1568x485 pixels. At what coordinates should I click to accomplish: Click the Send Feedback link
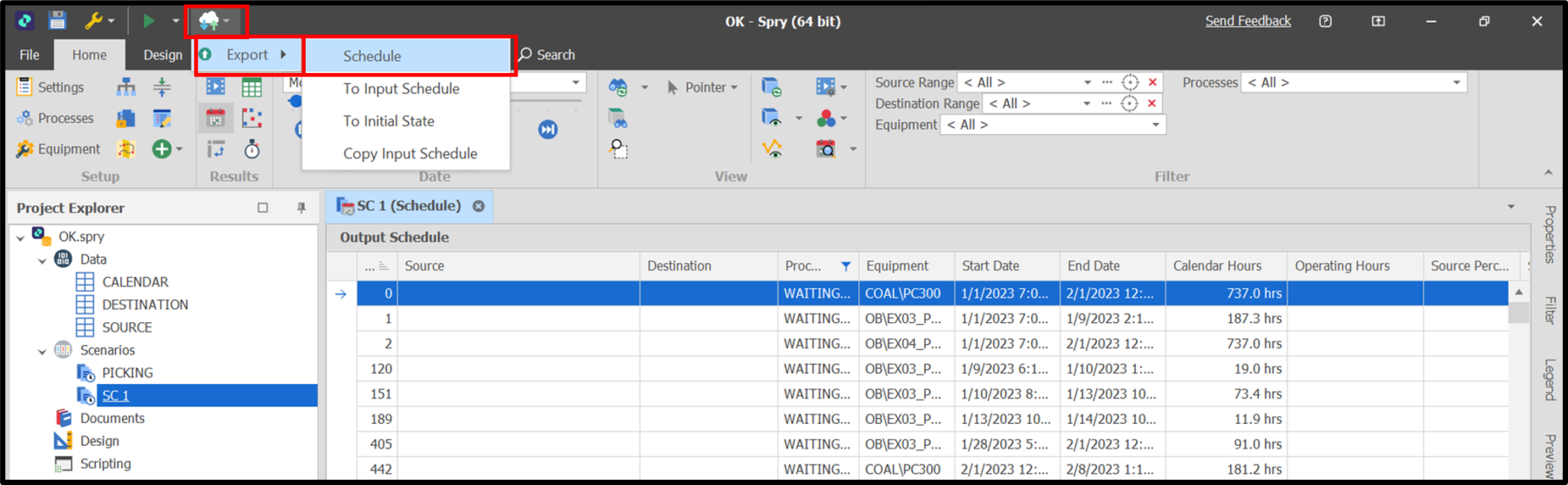tap(1247, 21)
